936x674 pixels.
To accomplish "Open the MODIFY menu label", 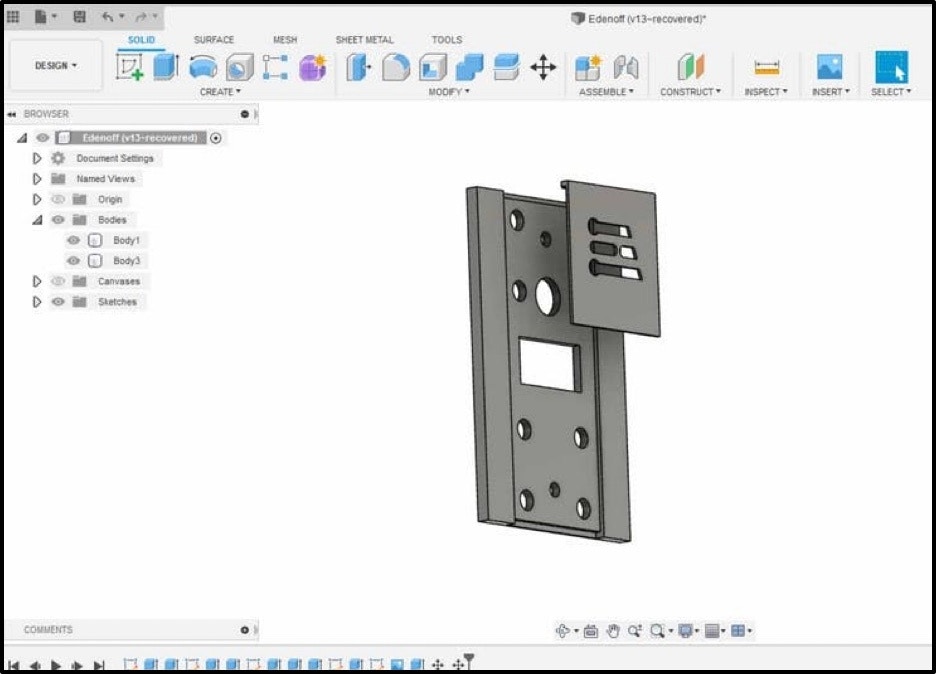I will (449, 92).
